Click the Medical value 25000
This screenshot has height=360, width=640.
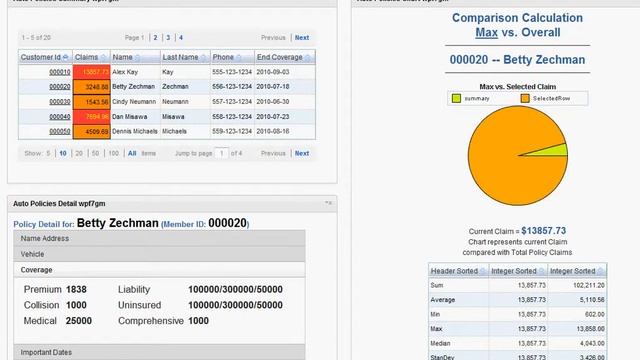[x=79, y=321]
